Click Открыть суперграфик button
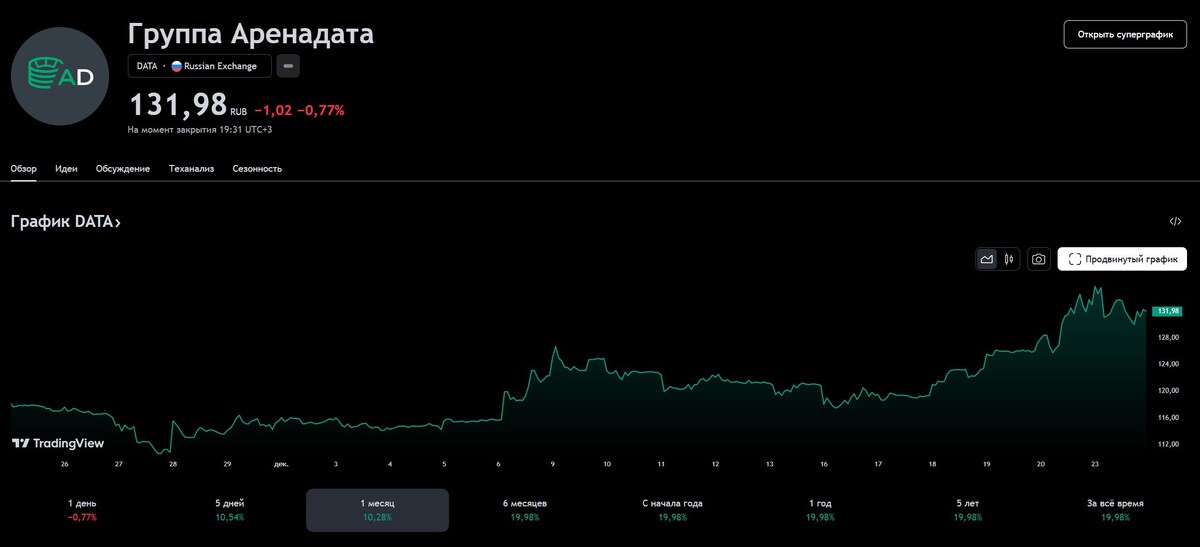 coord(1125,34)
